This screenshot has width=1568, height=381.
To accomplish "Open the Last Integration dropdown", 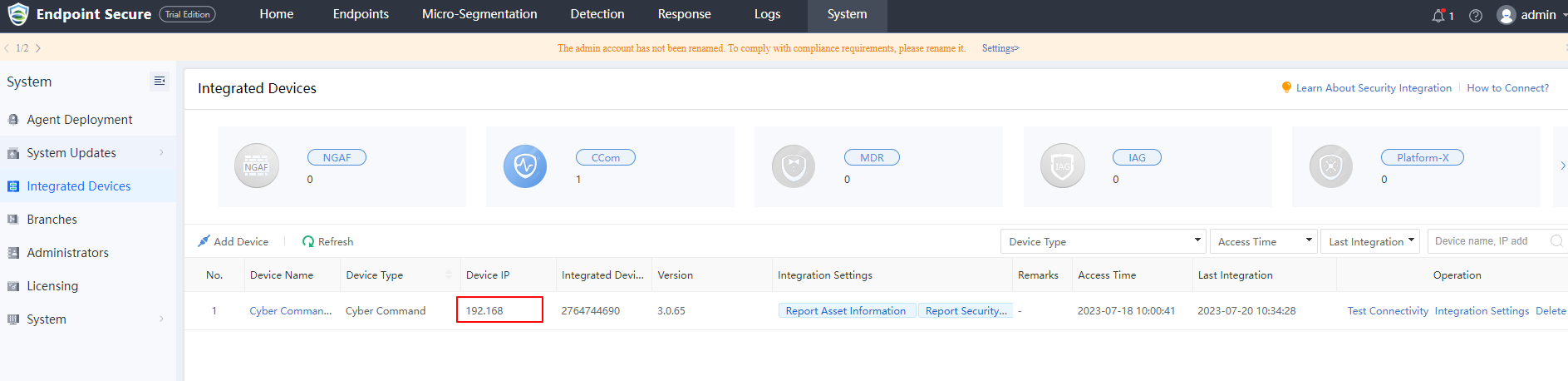I will (1369, 241).
